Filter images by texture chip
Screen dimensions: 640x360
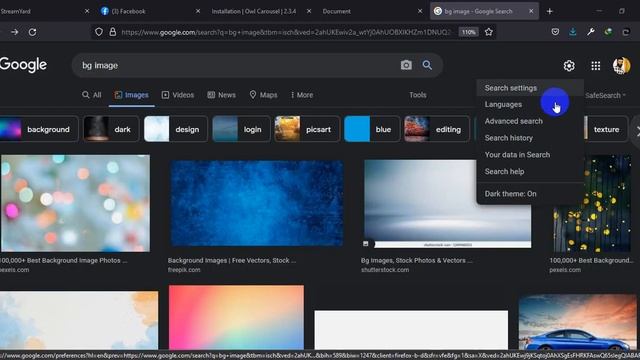point(606,129)
